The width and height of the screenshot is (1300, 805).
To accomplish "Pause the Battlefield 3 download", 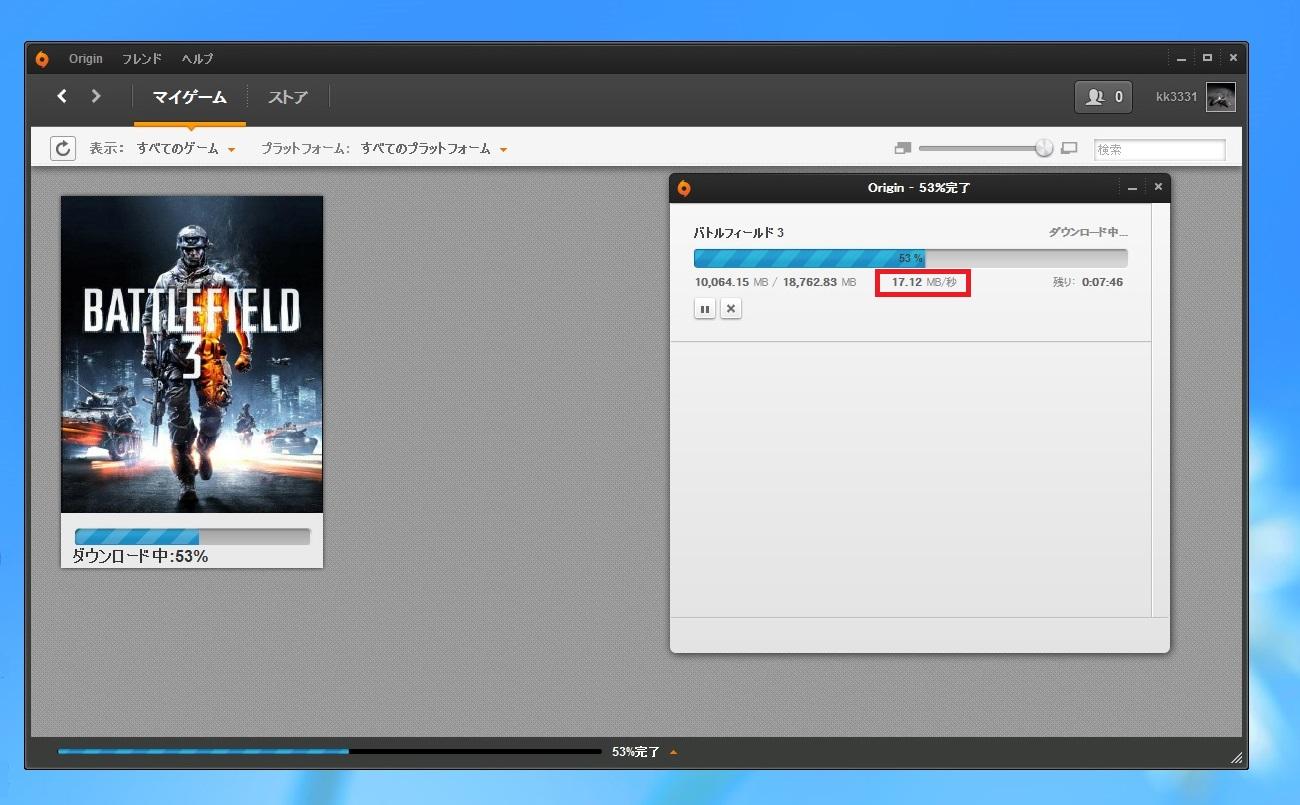I will [705, 309].
